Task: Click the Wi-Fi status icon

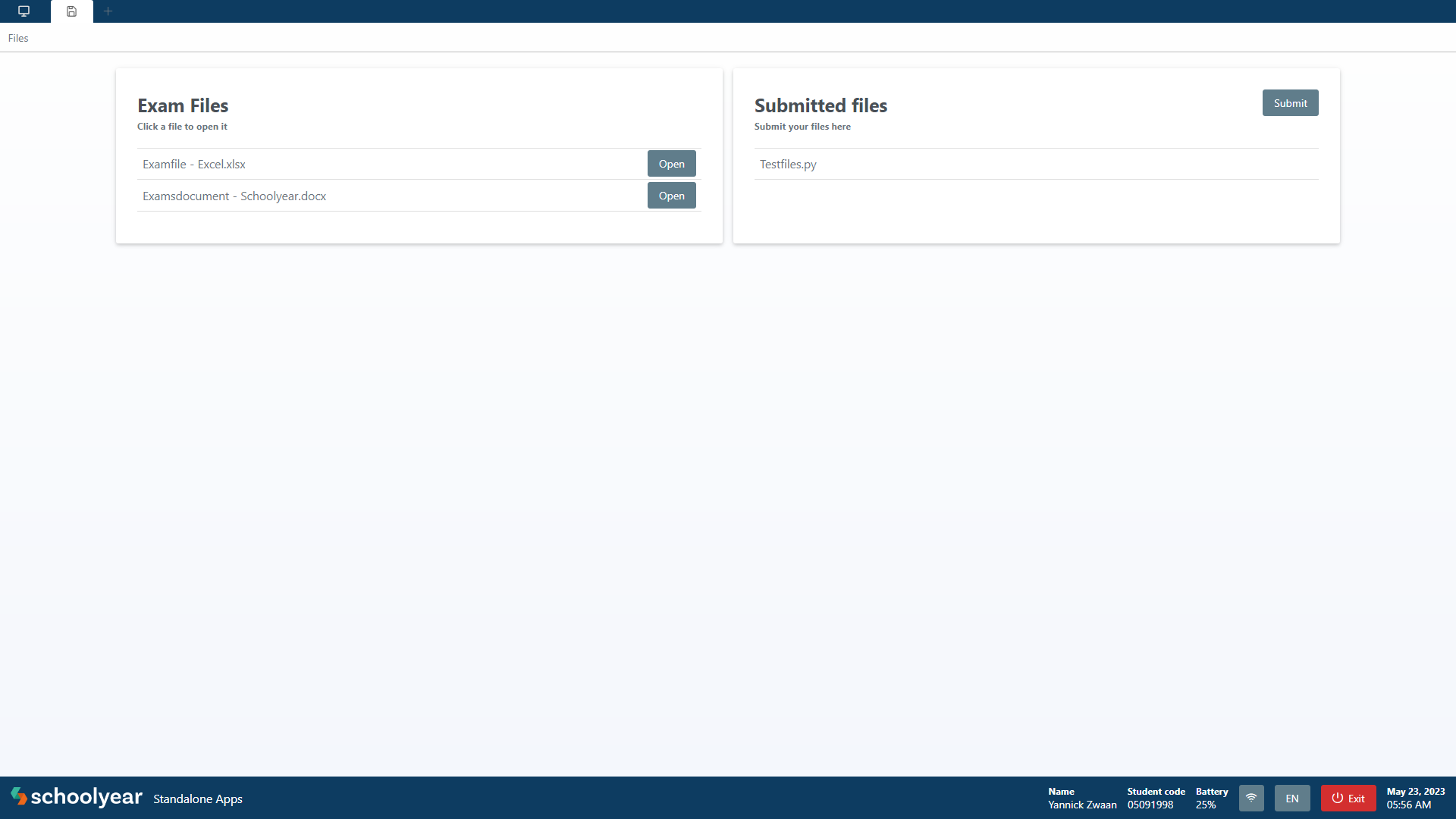Action: [1251, 798]
